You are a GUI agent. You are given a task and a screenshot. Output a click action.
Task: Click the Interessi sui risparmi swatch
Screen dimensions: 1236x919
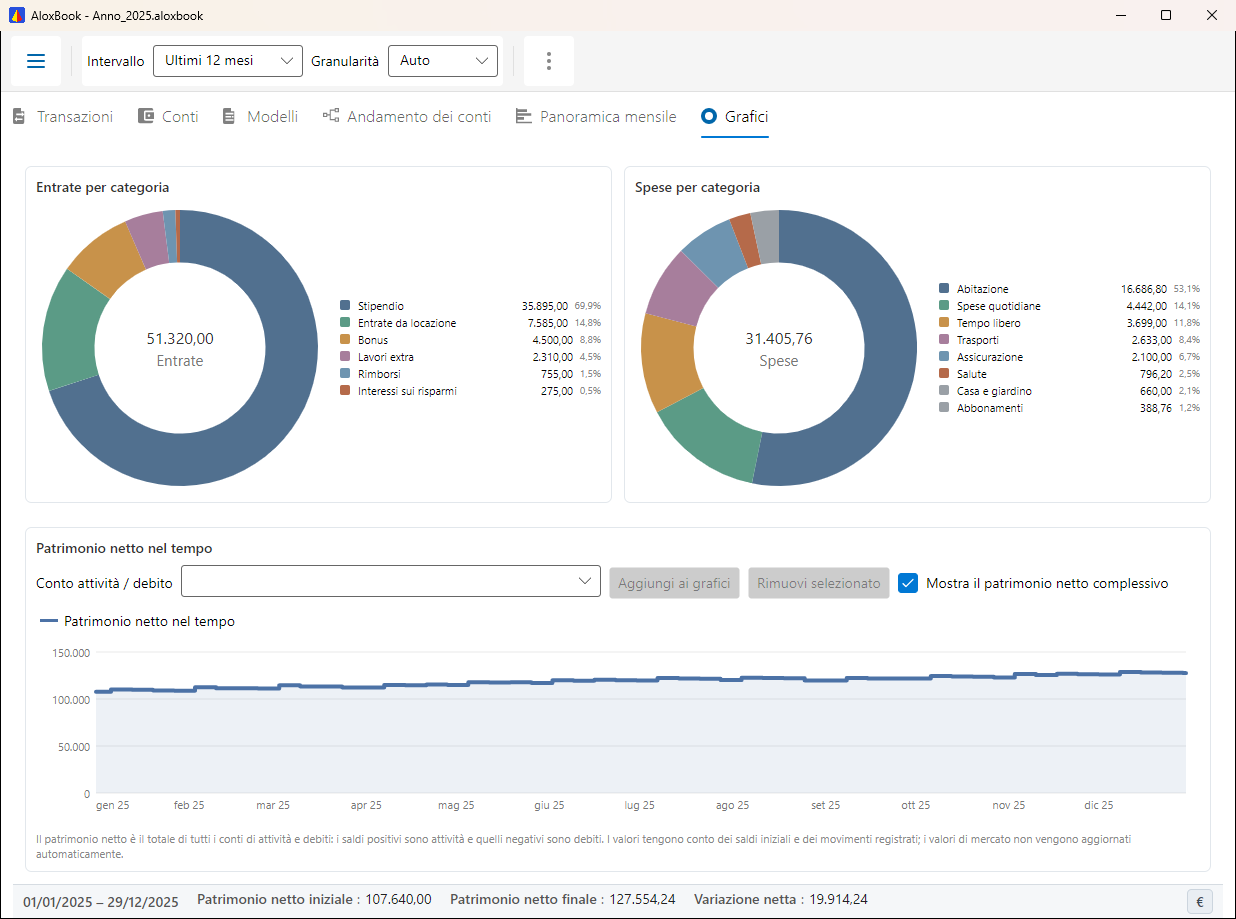[x=345, y=391]
